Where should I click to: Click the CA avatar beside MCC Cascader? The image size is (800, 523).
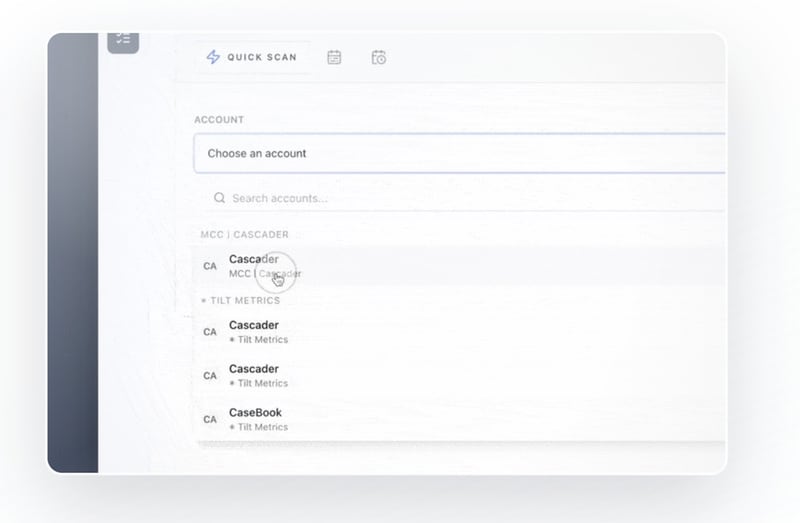(210, 266)
